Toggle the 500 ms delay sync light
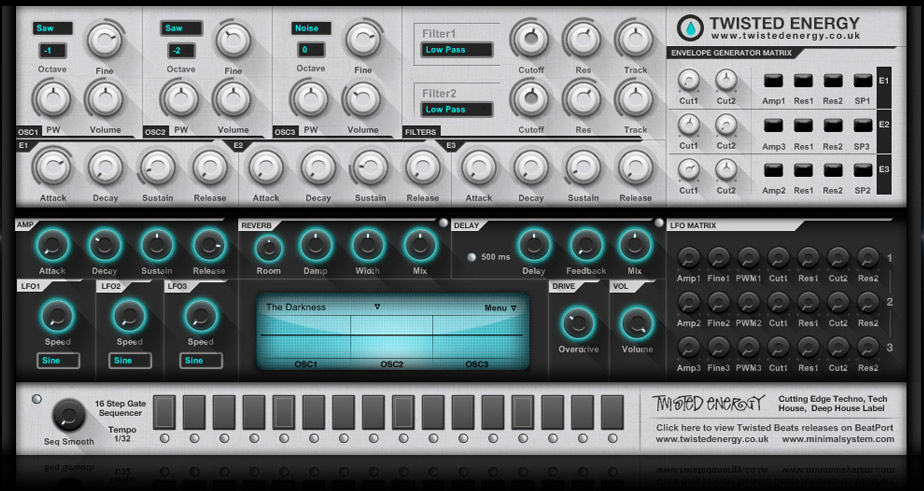The width and height of the screenshot is (924, 491). (x=471, y=257)
